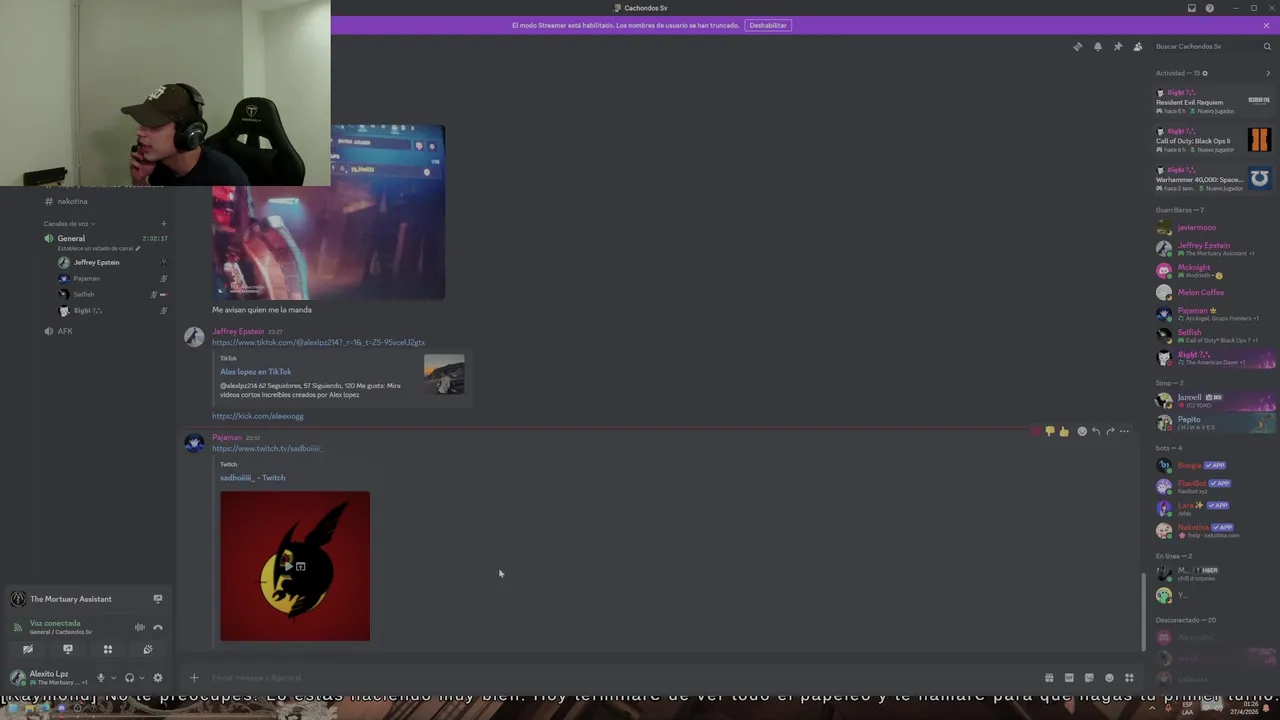Open stream screen-share icon beside The Mortuary Assistant
1280x720 pixels.
coord(157,599)
